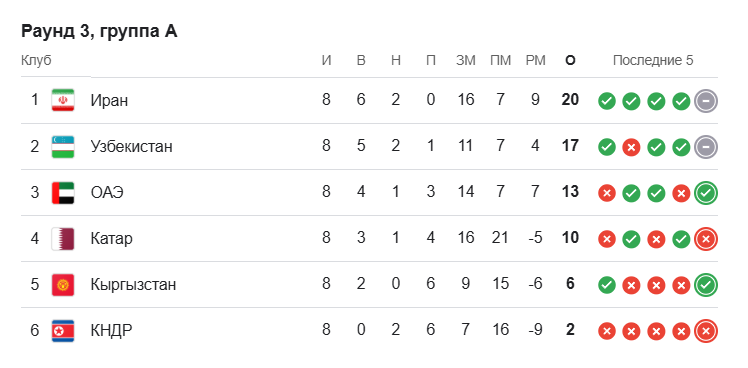Click the Раунд 3, группа А heading
The height and width of the screenshot is (368, 748).
click(x=99, y=32)
